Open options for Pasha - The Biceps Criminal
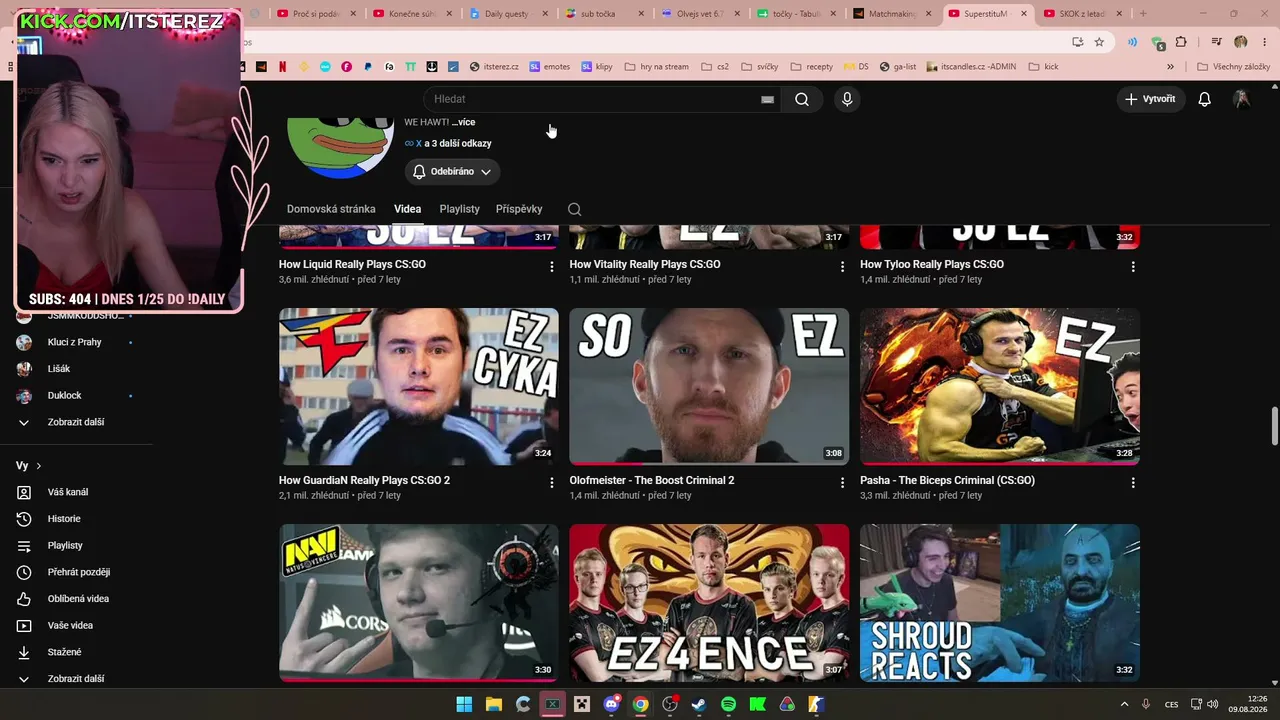1280x720 pixels. (x=1133, y=483)
